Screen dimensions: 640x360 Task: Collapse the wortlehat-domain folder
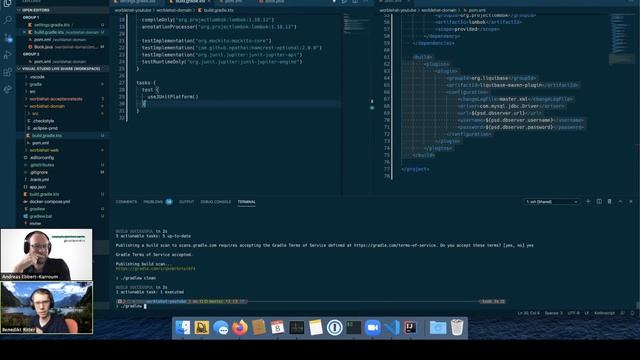tap(47, 106)
